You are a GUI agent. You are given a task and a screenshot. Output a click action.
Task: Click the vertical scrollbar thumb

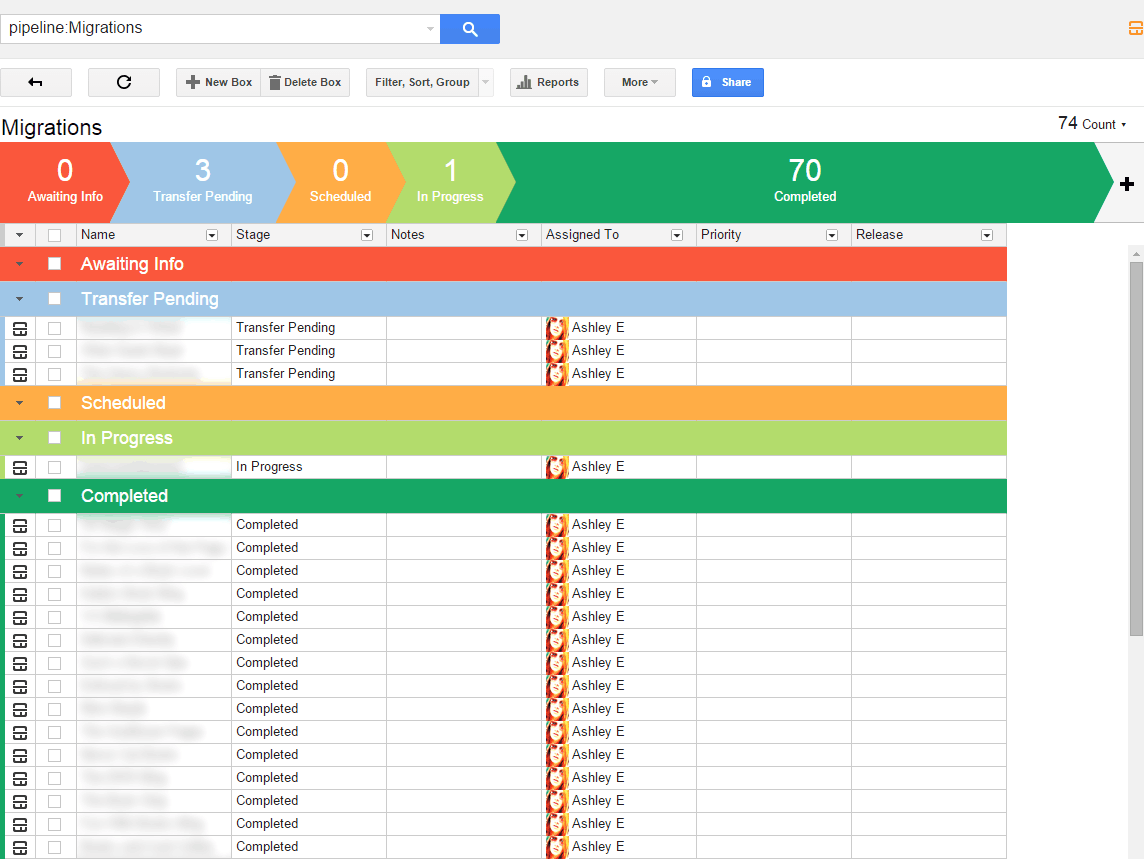pyautogui.click(x=1136, y=448)
